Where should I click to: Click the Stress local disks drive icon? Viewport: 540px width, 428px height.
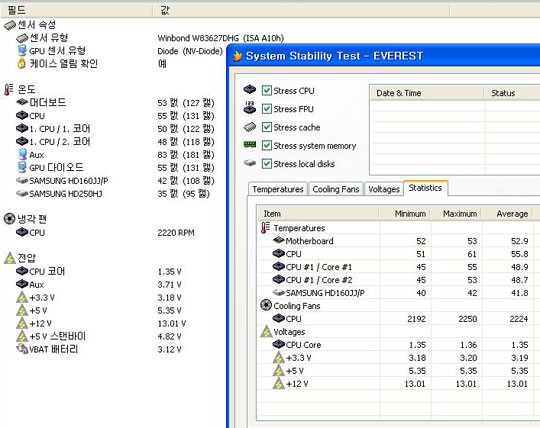pos(250,163)
